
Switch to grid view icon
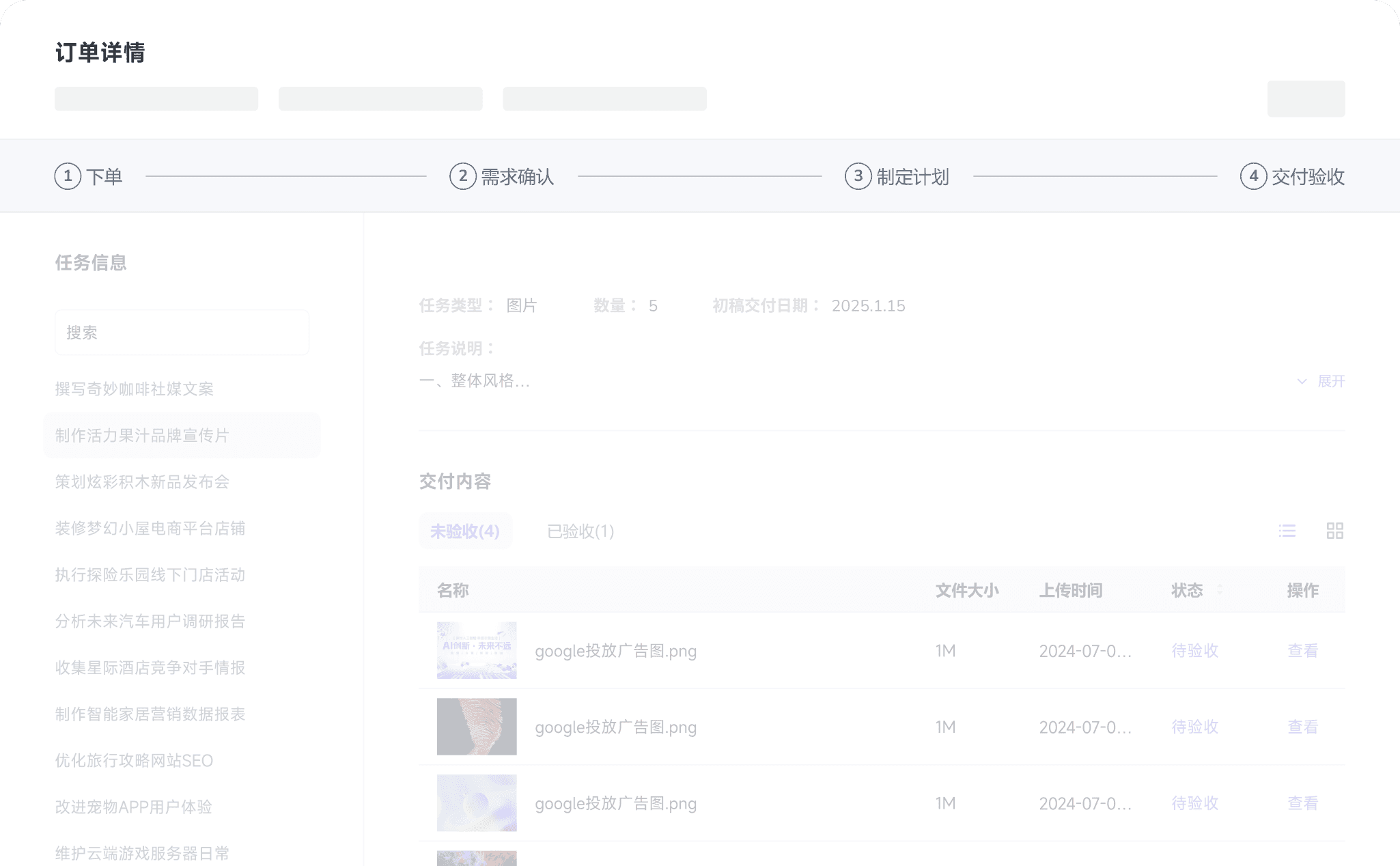coord(1334,531)
